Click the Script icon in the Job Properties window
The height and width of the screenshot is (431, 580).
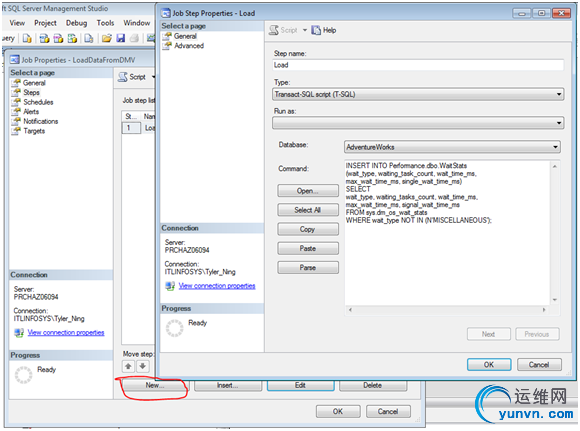tap(122, 77)
